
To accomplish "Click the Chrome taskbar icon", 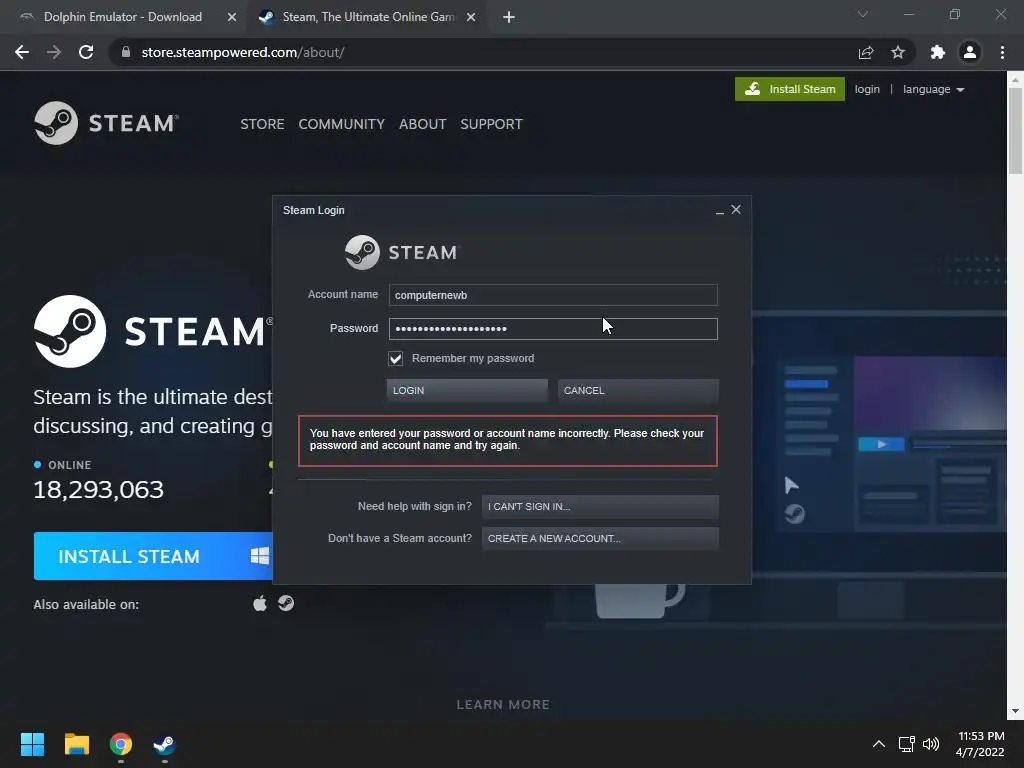I will [x=121, y=744].
